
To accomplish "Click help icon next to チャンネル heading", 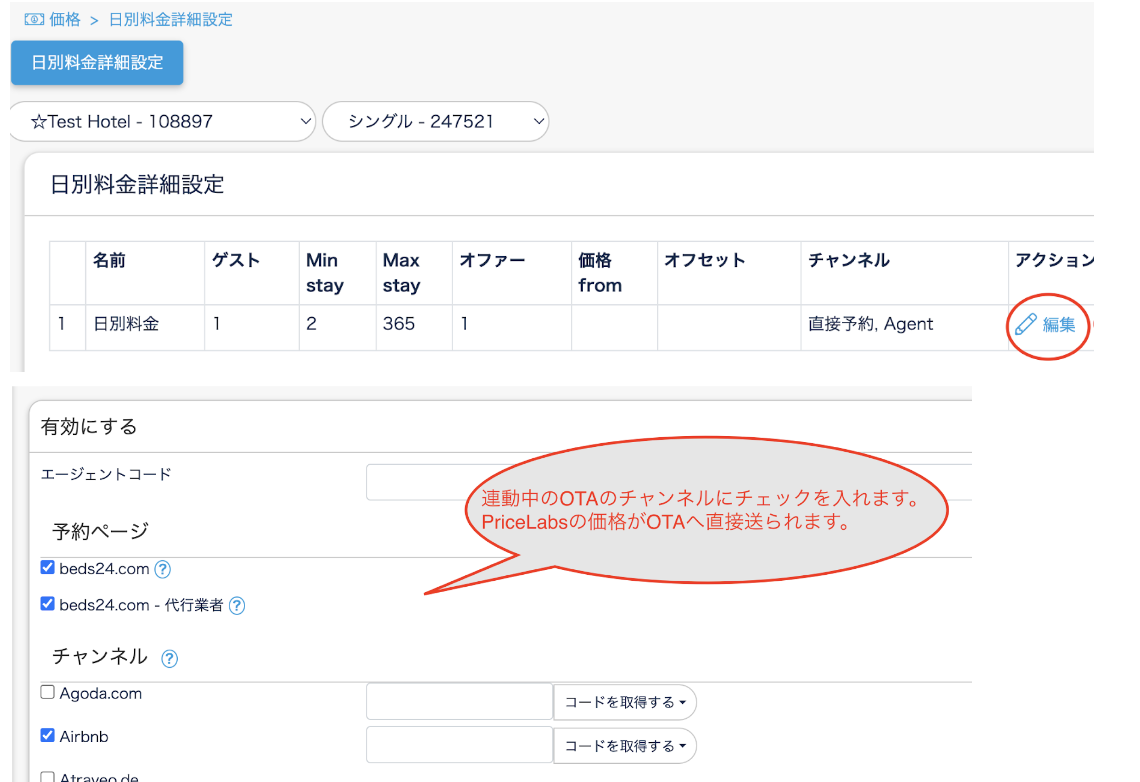I will coord(170,658).
